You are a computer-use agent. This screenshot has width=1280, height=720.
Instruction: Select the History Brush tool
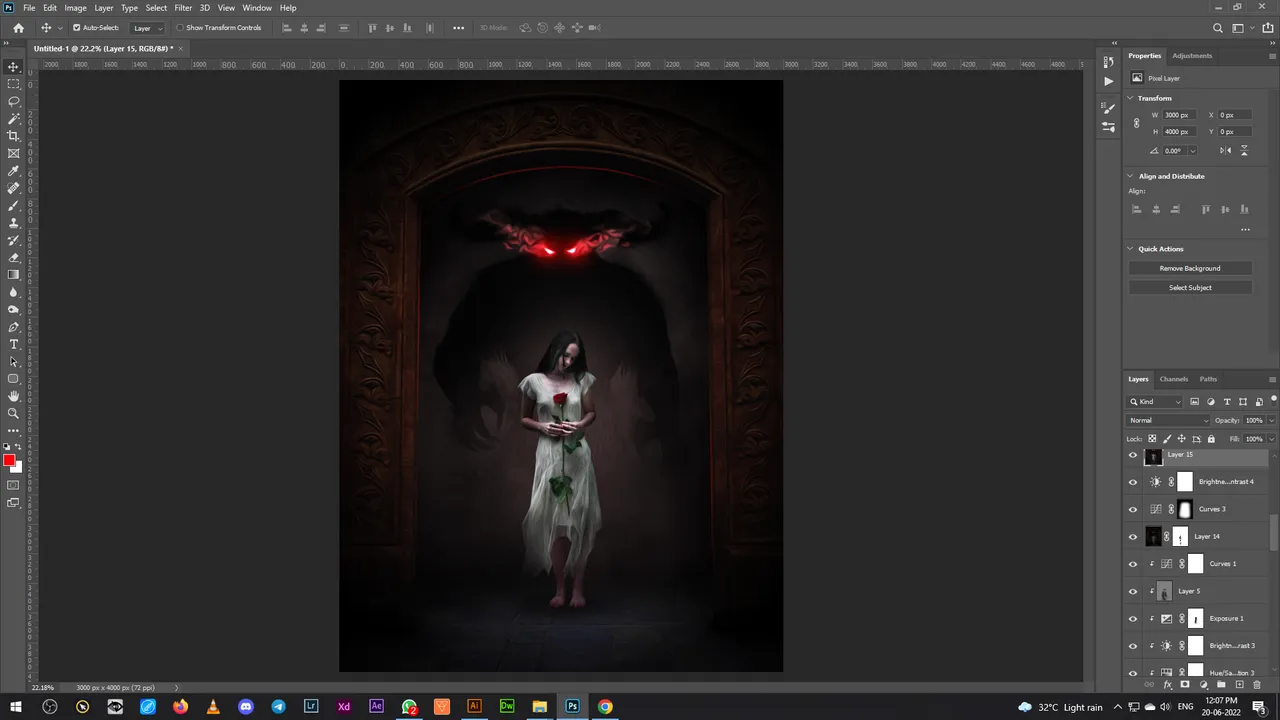tap(14, 240)
